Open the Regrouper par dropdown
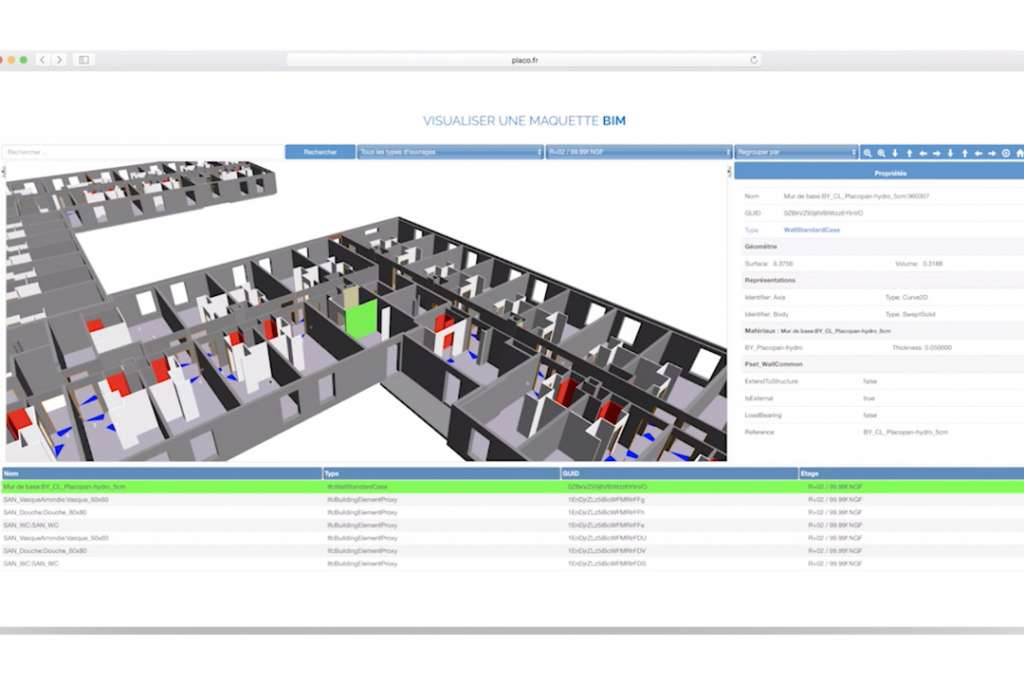This screenshot has width=1024, height=683. [795, 152]
